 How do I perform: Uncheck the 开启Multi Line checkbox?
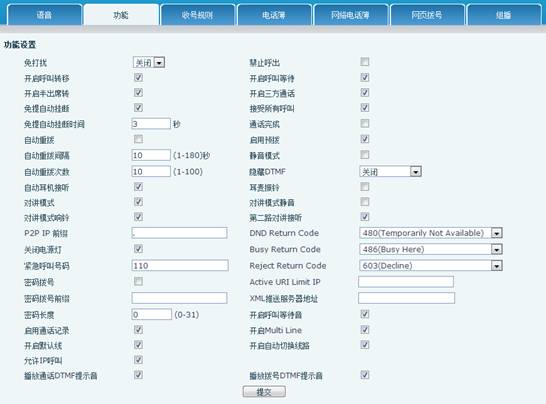pos(365,329)
